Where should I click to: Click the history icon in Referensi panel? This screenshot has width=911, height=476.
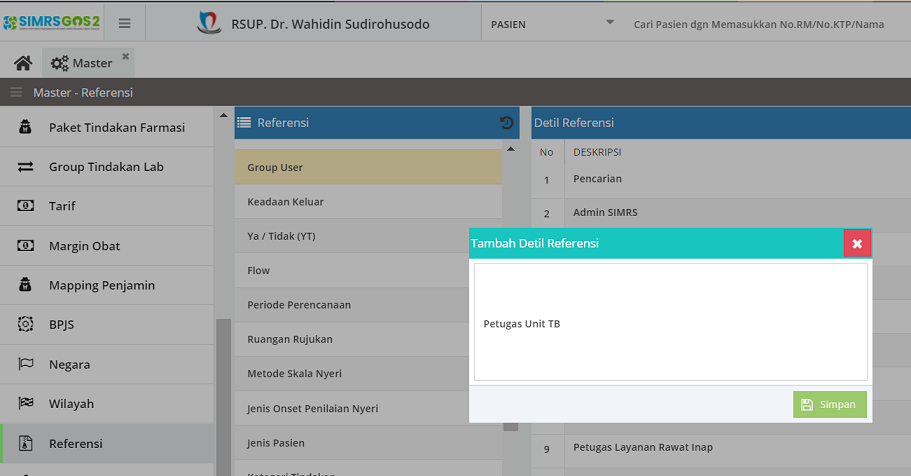(x=506, y=123)
